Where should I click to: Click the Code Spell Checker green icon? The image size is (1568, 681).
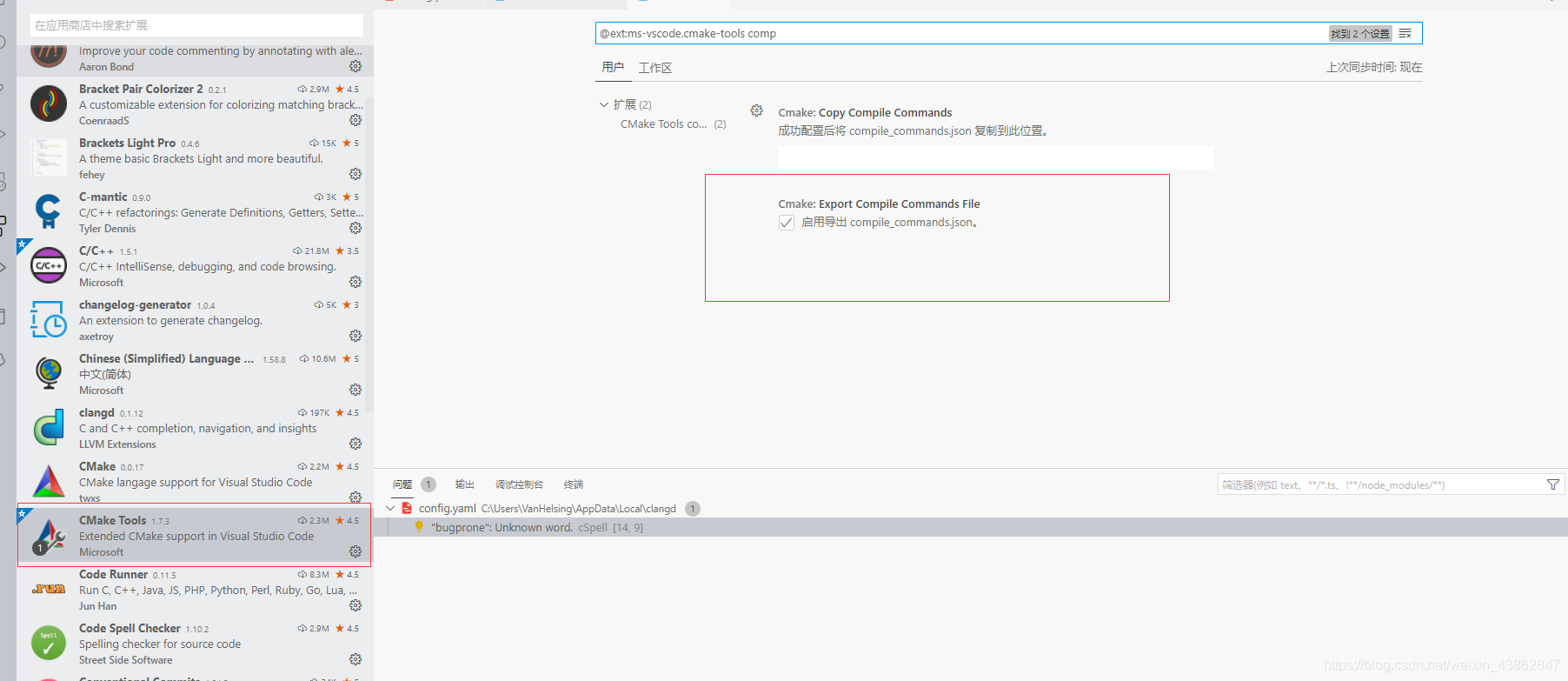click(x=49, y=643)
